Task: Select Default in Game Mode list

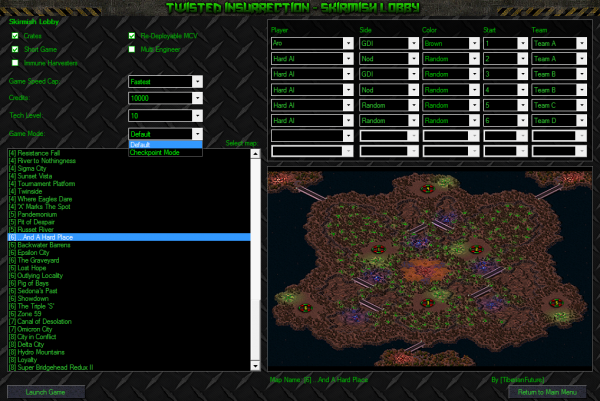Action: tap(165, 145)
